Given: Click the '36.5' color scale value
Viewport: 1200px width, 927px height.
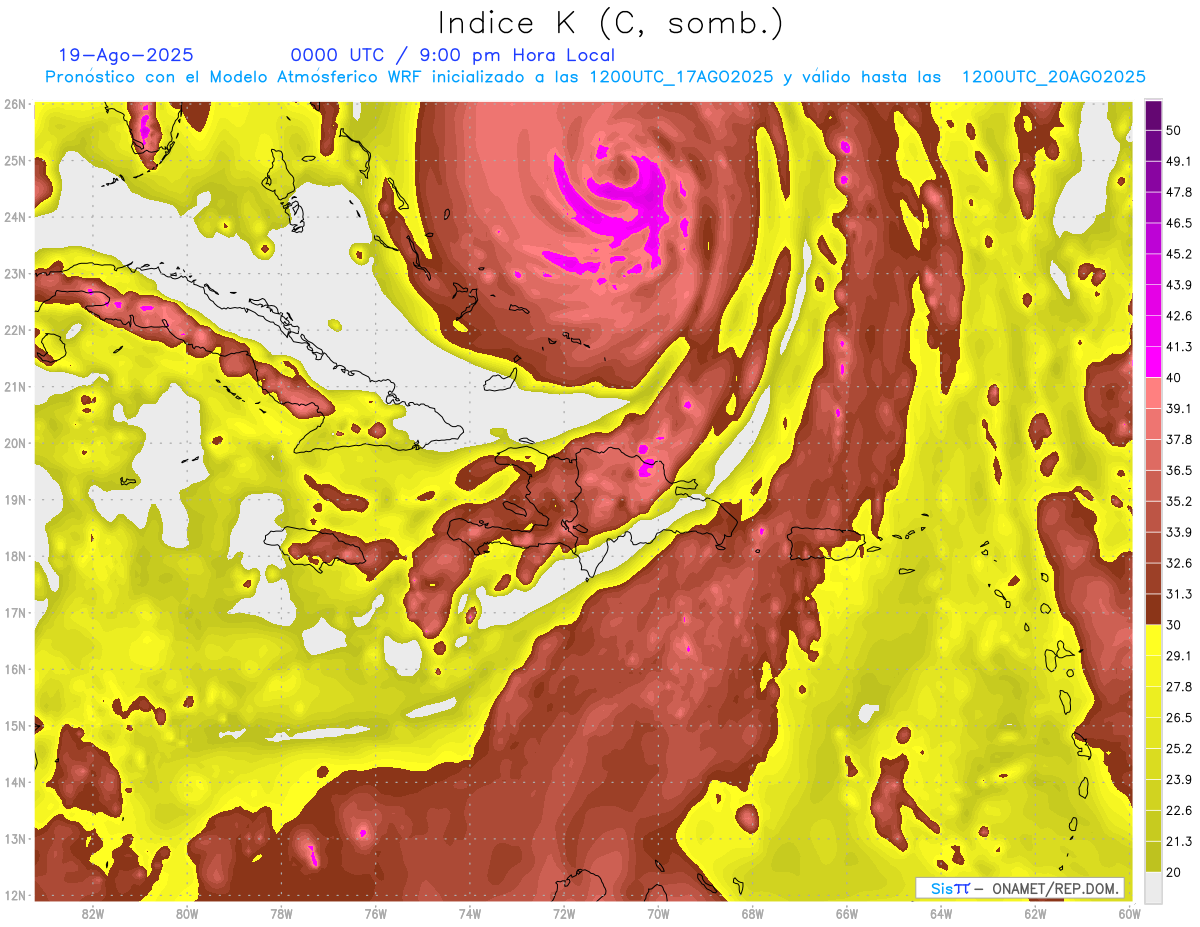Looking at the screenshot, I should 1178,470.
